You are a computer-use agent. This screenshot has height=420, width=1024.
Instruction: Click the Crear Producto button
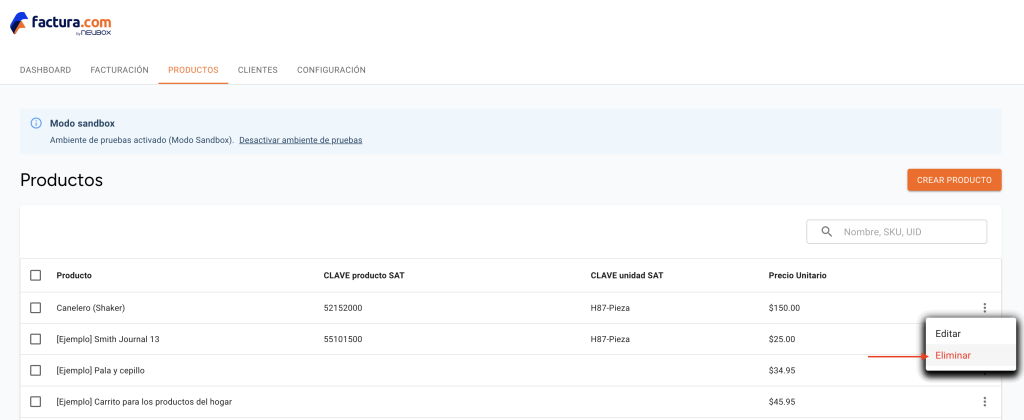tap(954, 180)
